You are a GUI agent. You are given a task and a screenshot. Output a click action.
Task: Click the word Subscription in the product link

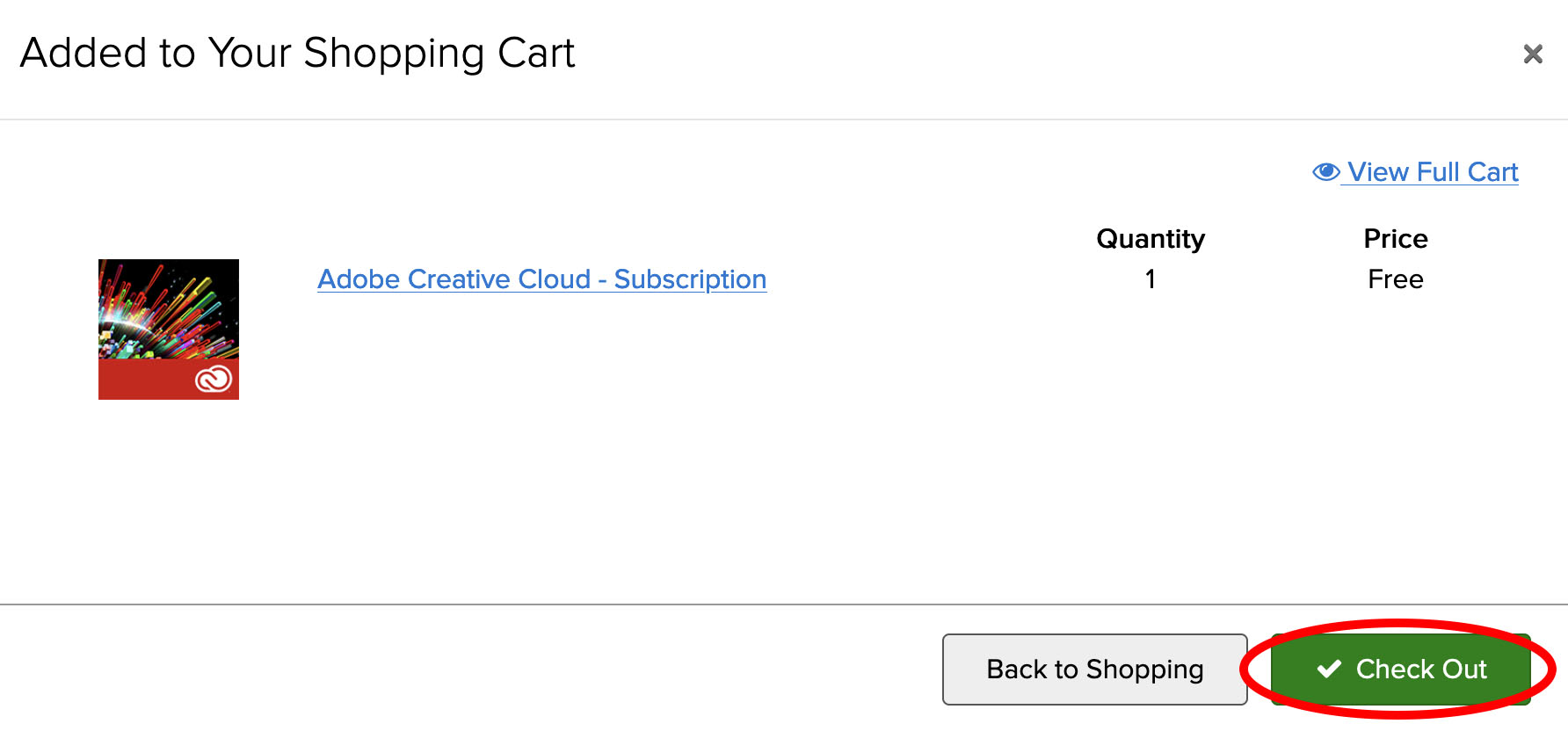[x=690, y=279]
